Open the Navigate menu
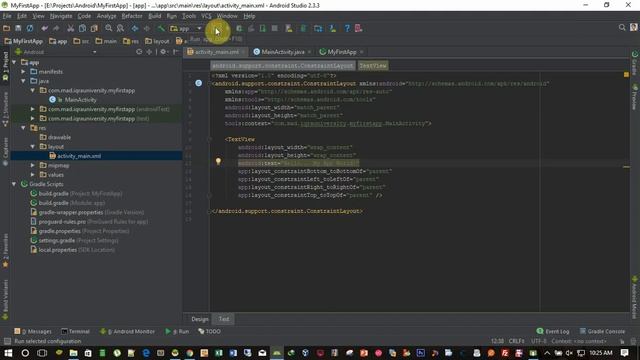 61,16
